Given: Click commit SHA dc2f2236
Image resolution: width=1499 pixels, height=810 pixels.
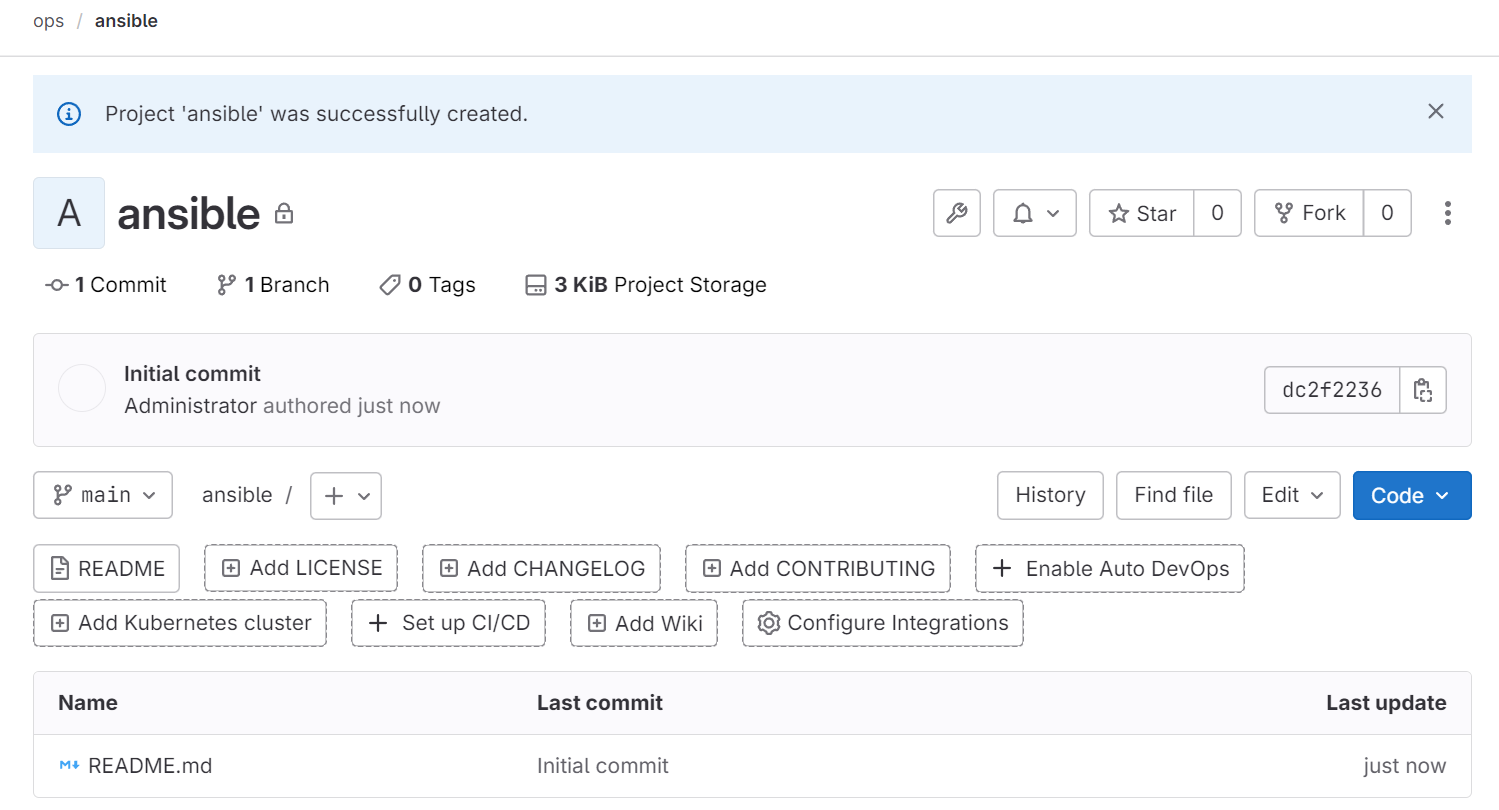Looking at the screenshot, I should pos(1332,390).
